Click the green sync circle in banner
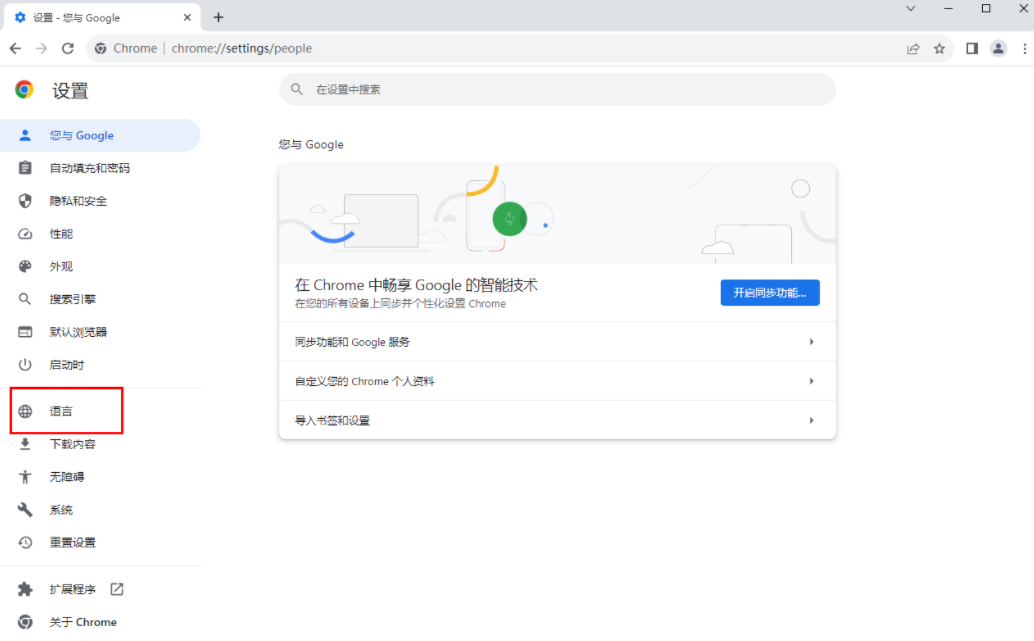 coord(510,219)
